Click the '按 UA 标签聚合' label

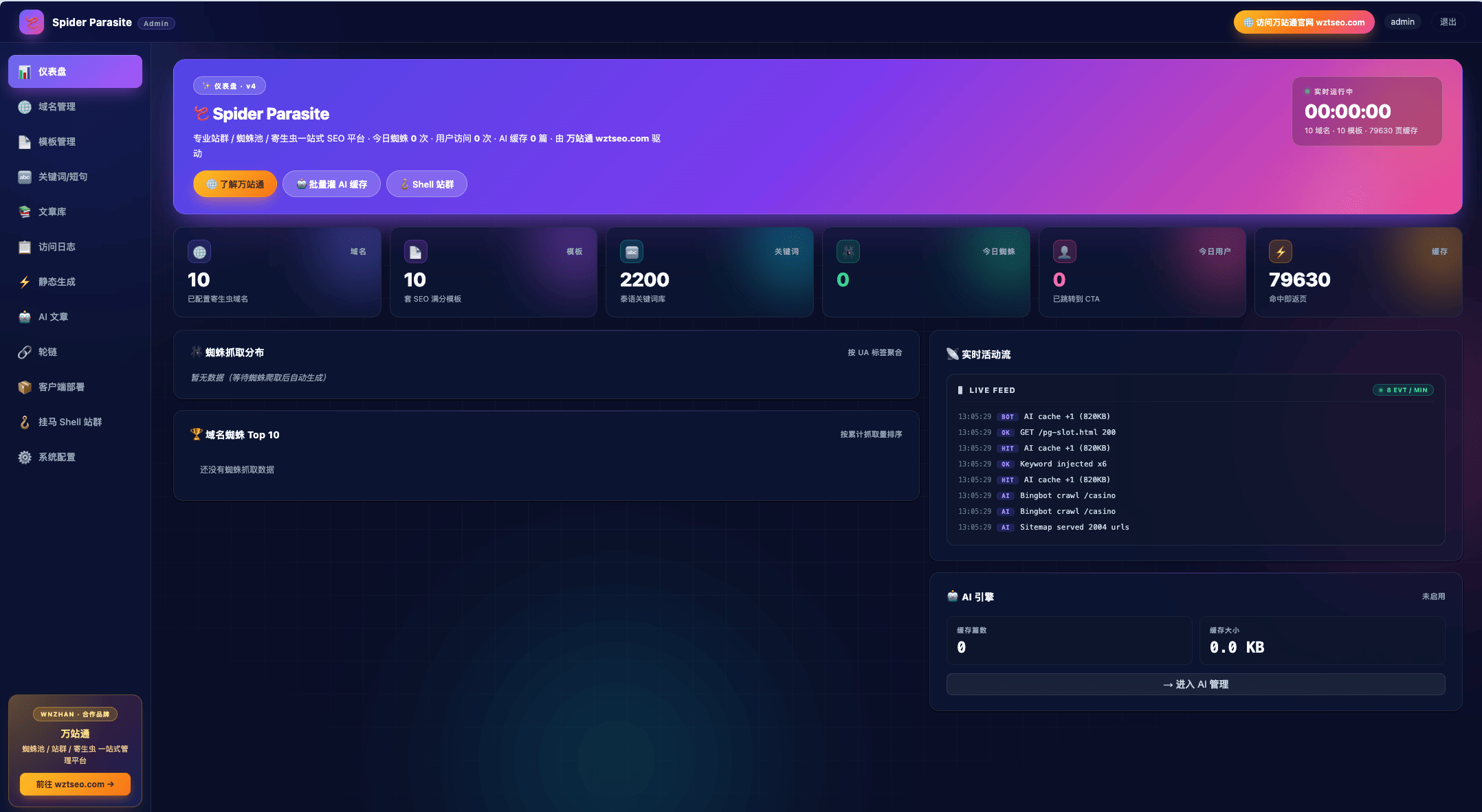(874, 352)
